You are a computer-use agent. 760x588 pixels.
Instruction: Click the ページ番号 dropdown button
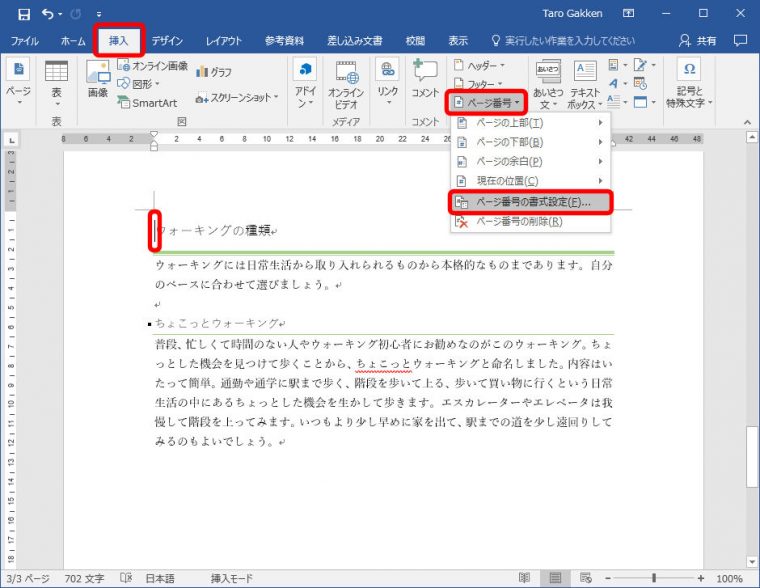click(x=487, y=102)
